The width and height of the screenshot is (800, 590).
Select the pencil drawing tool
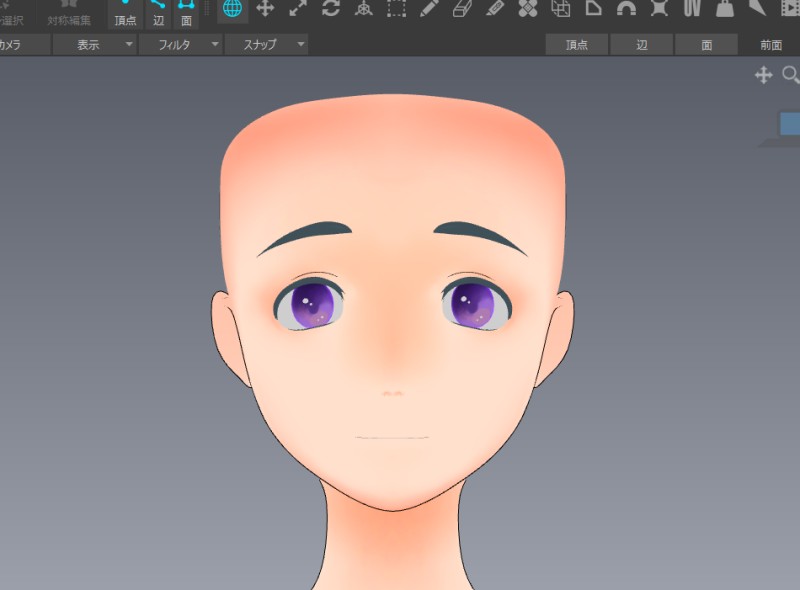[429, 8]
